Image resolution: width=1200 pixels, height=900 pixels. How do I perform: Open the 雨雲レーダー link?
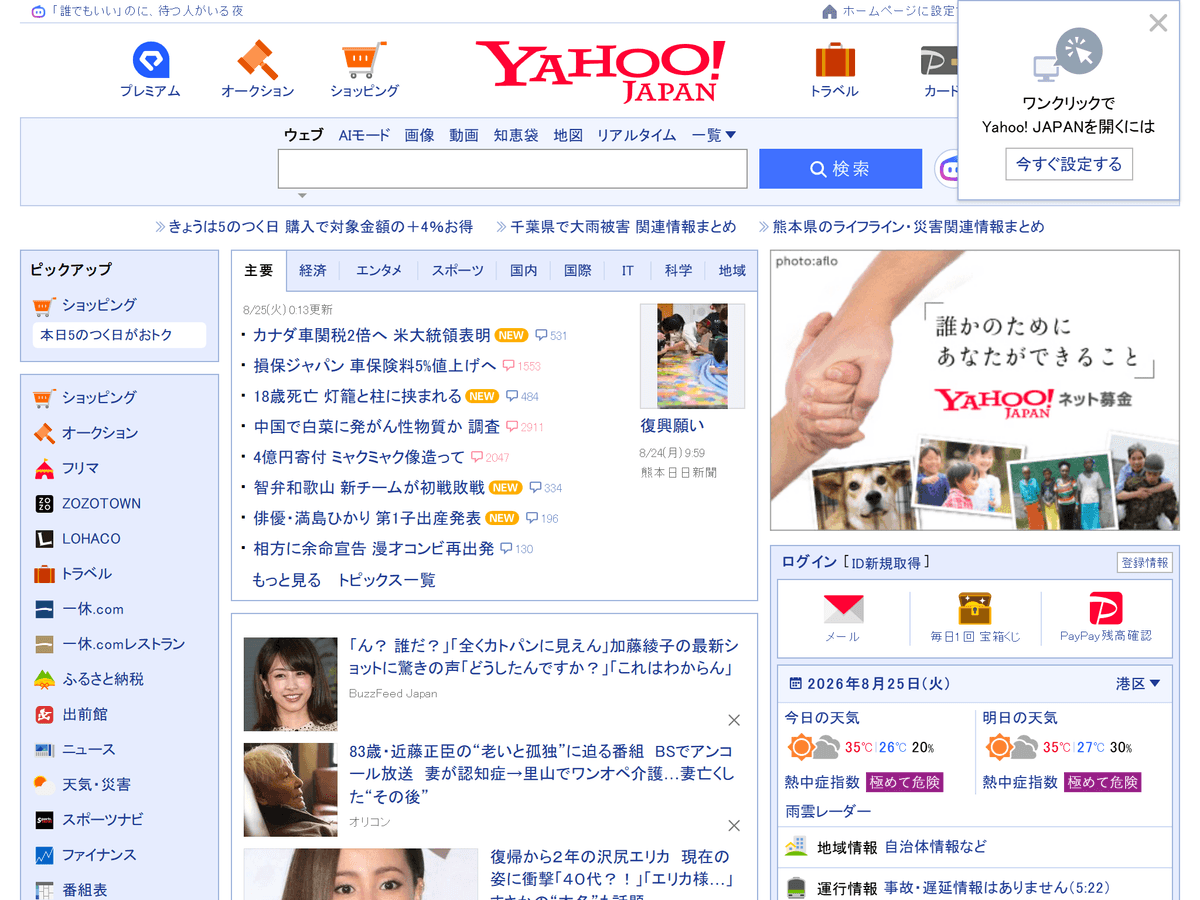(828, 811)
